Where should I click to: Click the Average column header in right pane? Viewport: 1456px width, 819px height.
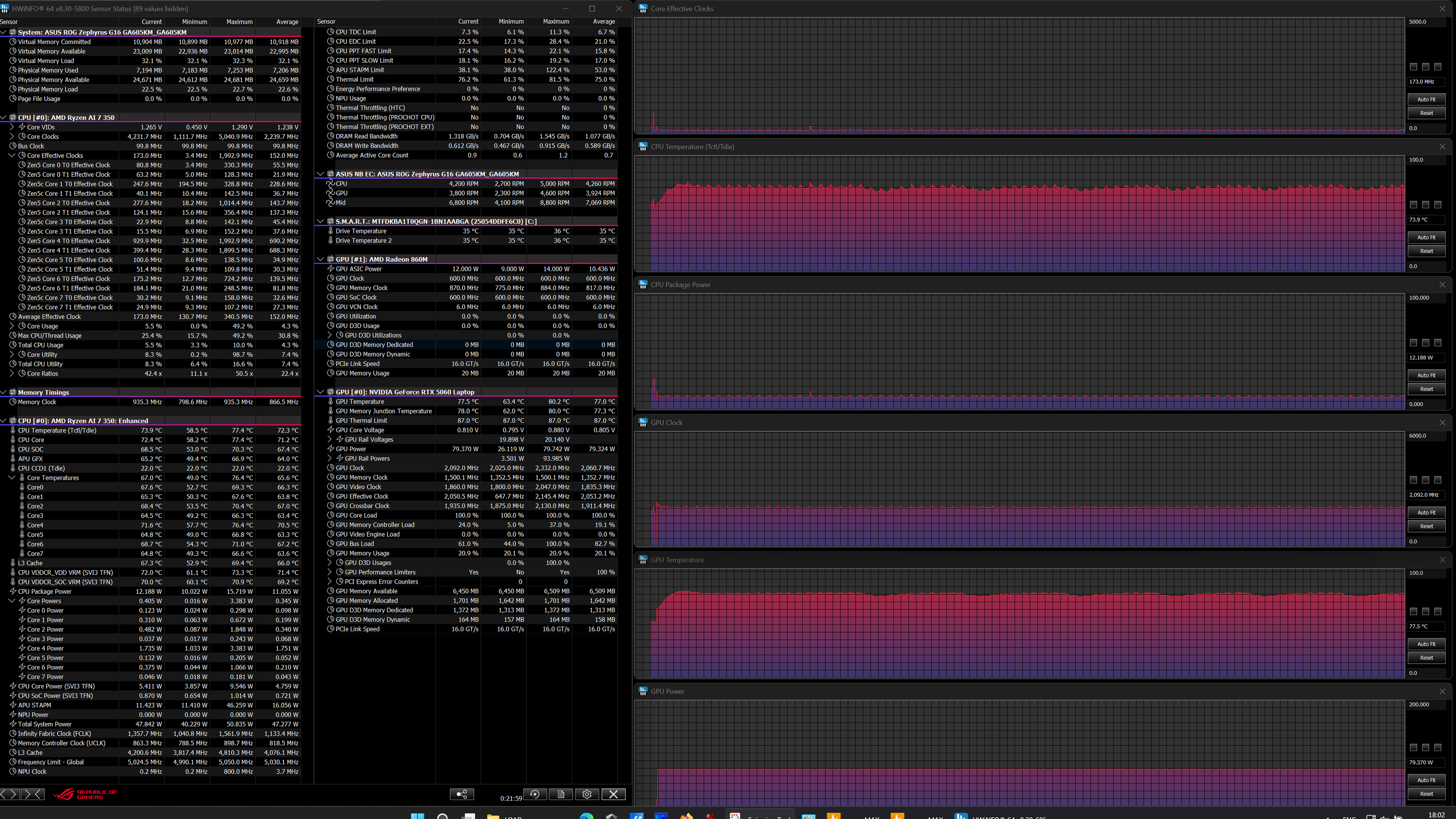pyautogui.click(x=603, y=21)
